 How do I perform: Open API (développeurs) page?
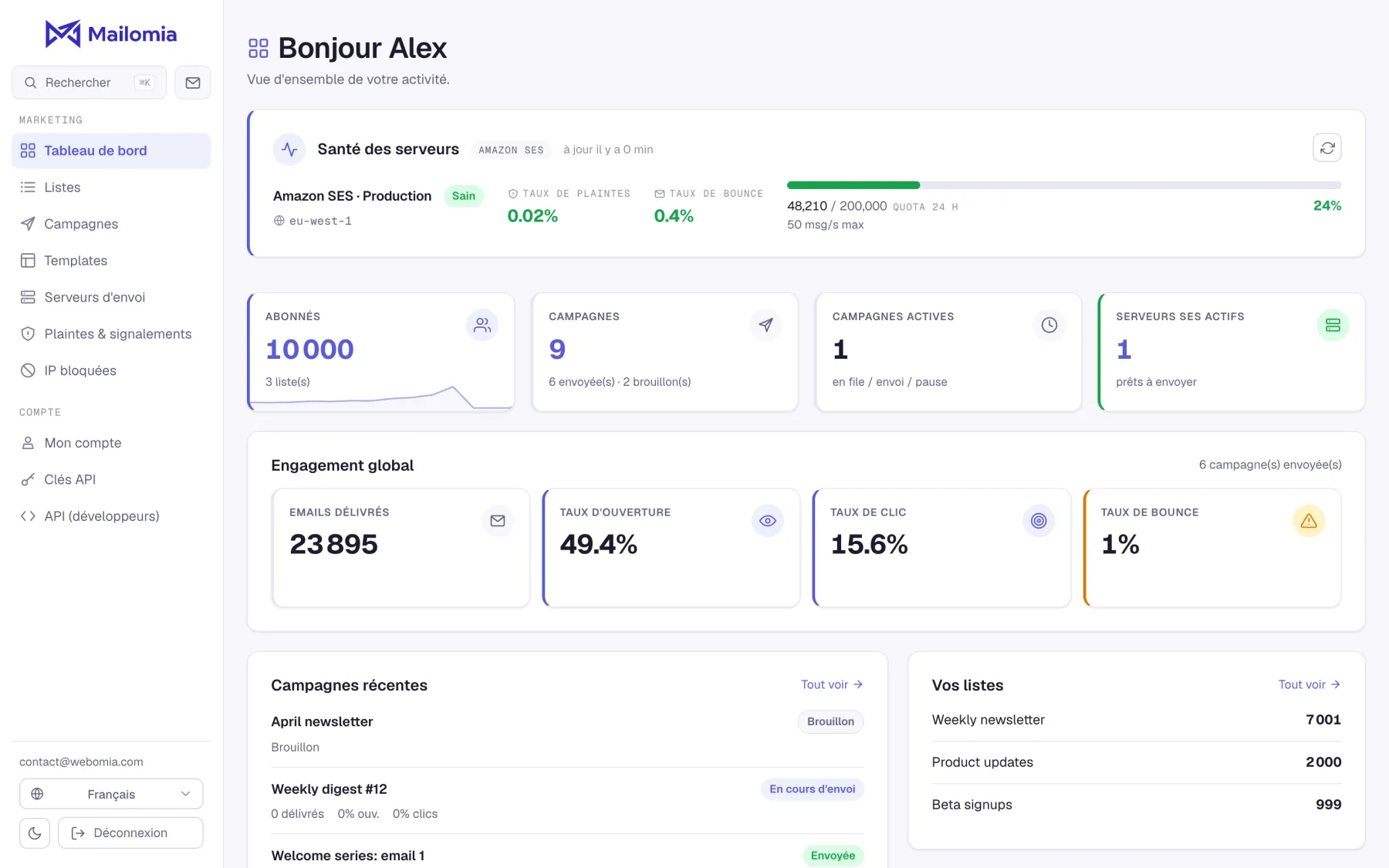coord(111,516)
